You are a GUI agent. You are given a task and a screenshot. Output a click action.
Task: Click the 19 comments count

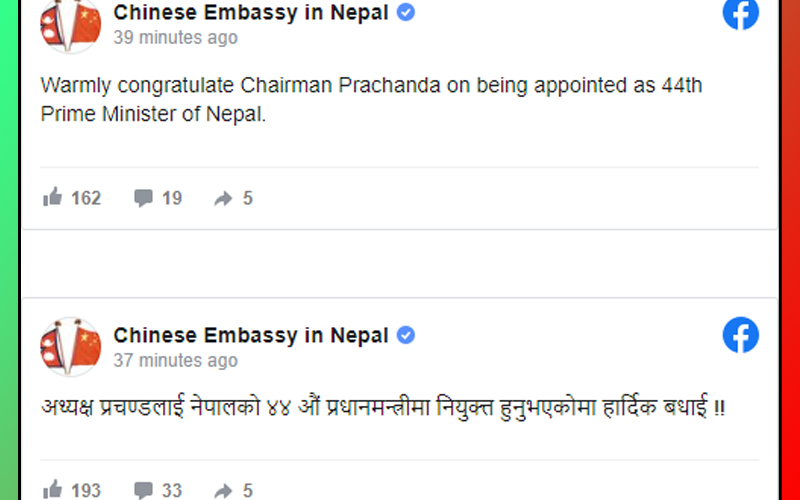(x=172, y=198)
